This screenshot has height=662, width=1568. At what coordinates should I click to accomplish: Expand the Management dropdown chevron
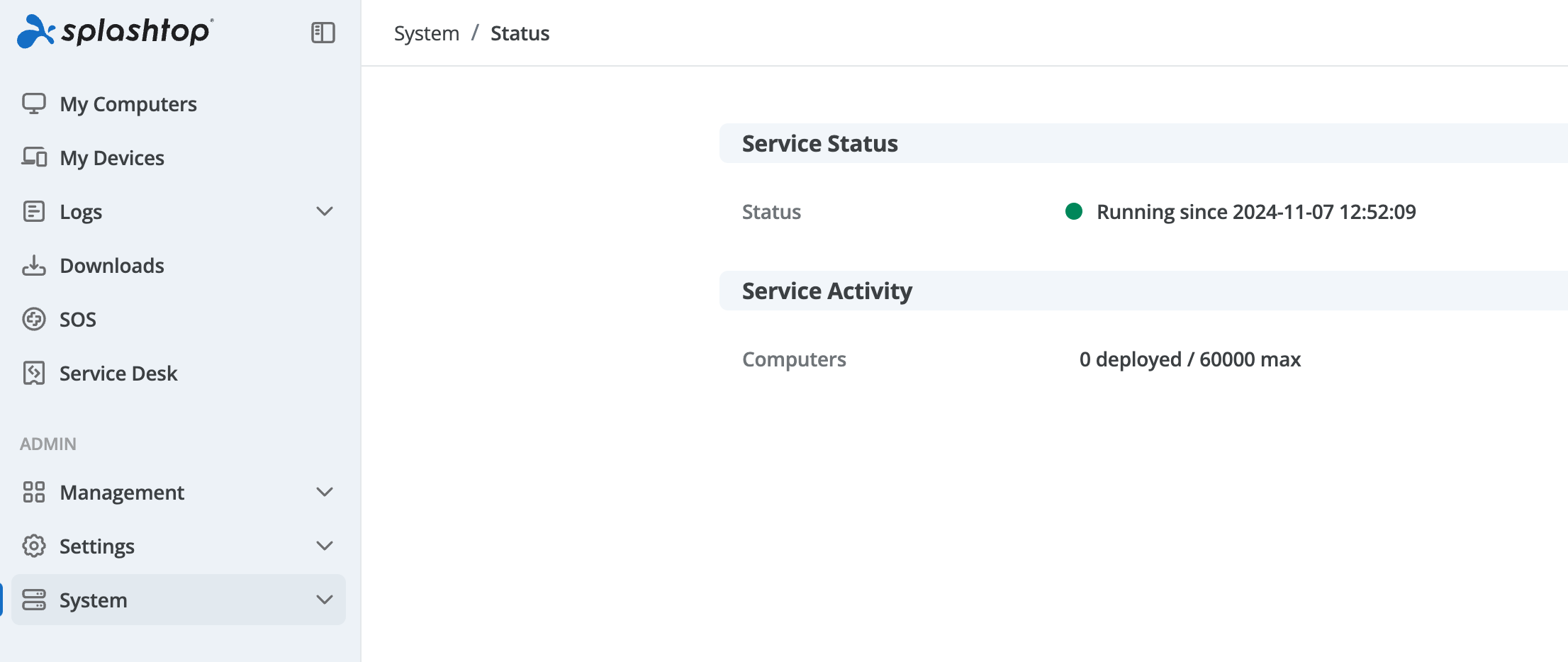325,492
